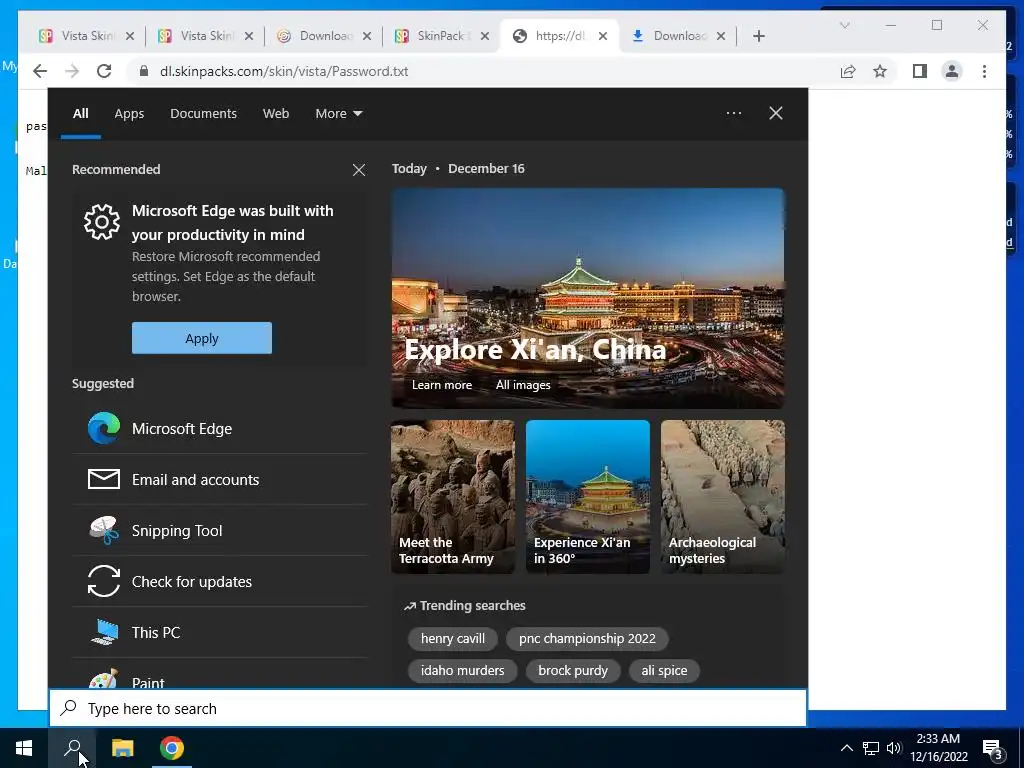Search trending idaho murders
This screenshot has height=768, width=1024.
pyautogui.click(x=462, y=671)
